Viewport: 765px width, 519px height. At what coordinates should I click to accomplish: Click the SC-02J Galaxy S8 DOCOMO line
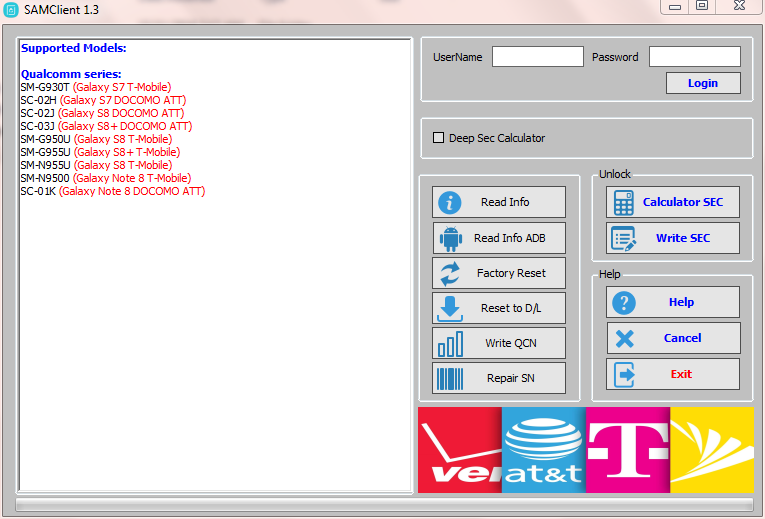coord(102,113)
